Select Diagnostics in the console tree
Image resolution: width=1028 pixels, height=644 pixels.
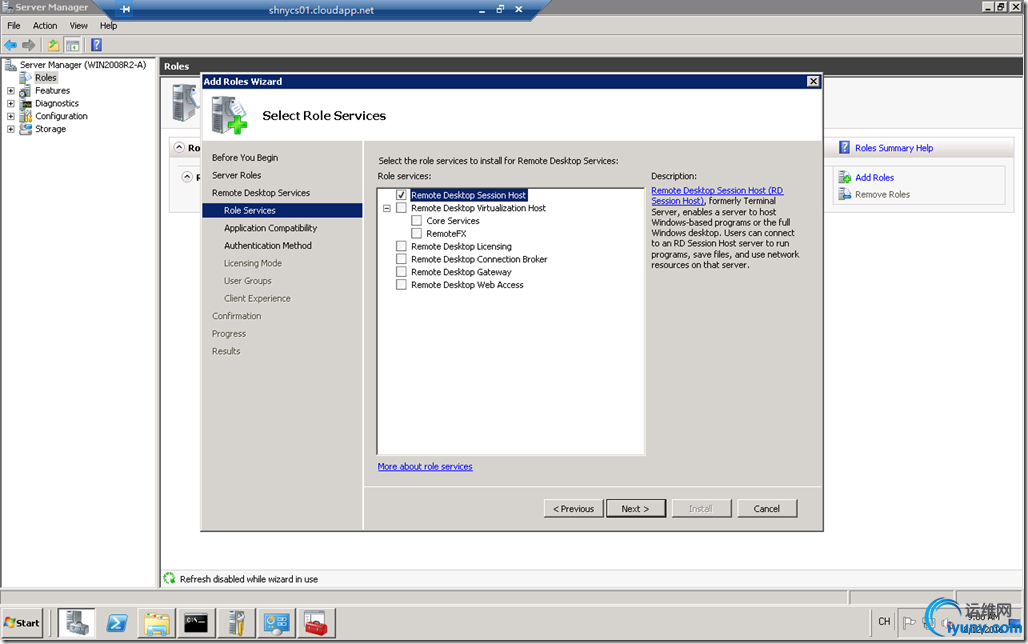(x=56, y=103)
